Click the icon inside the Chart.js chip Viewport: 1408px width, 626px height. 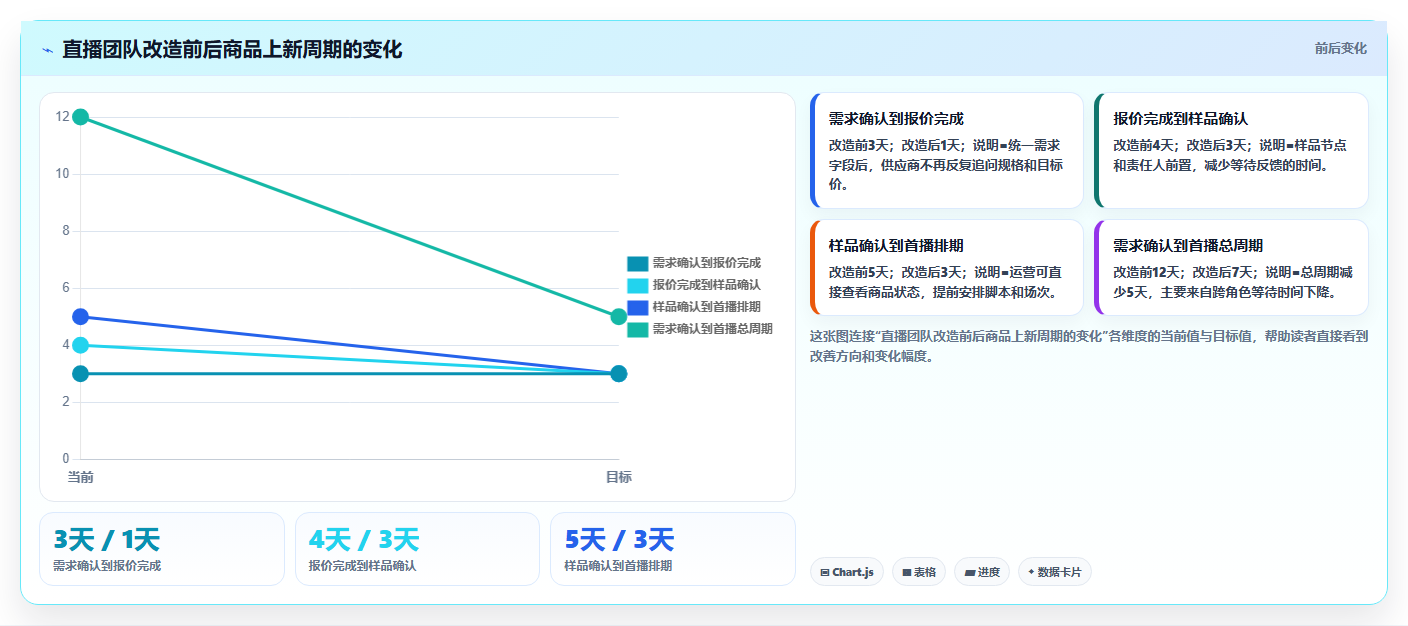click(x=825, y=573)
